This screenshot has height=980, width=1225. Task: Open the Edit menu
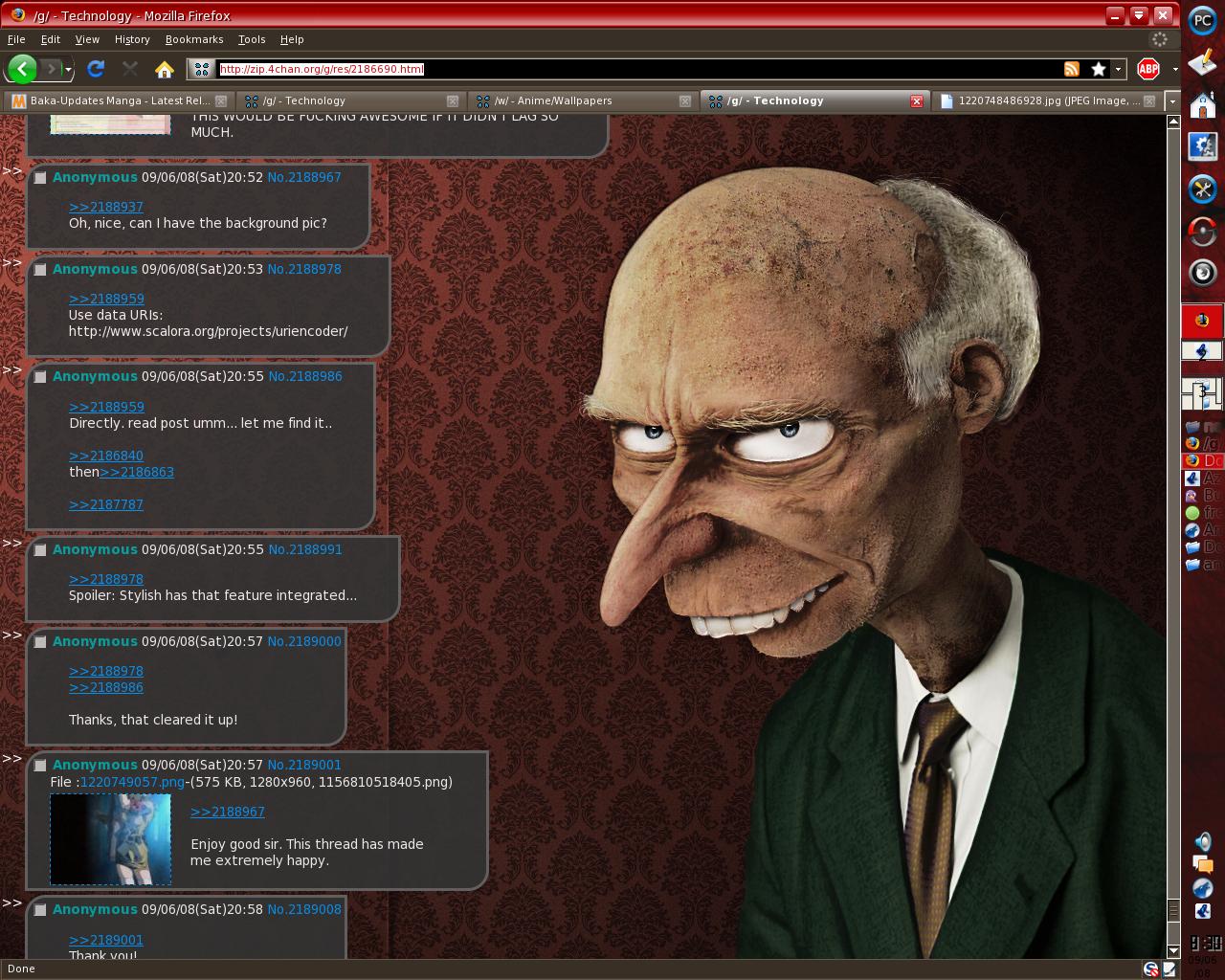click(x=51, y=39)
